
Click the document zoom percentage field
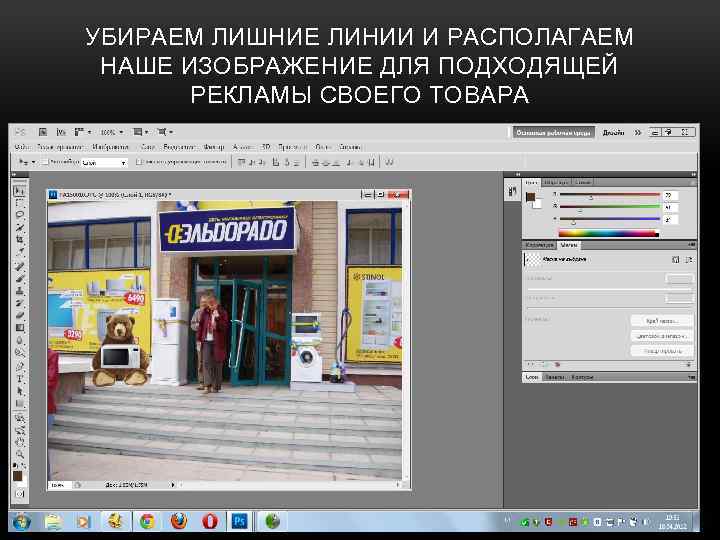pyautogui.click(x=59, y=484)
